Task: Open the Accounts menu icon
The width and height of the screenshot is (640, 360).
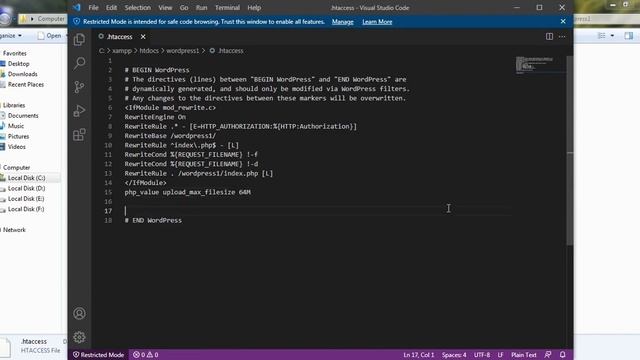Action: tap(79, 313)
